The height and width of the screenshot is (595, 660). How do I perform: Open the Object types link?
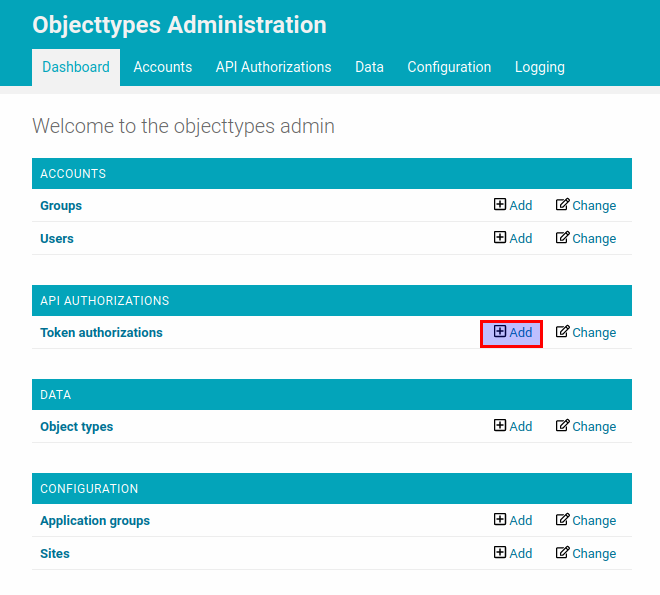tap(77, 427)
